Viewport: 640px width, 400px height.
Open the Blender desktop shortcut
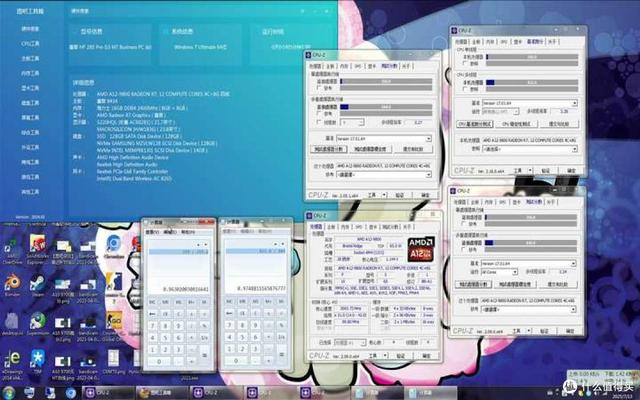[12, 284]
